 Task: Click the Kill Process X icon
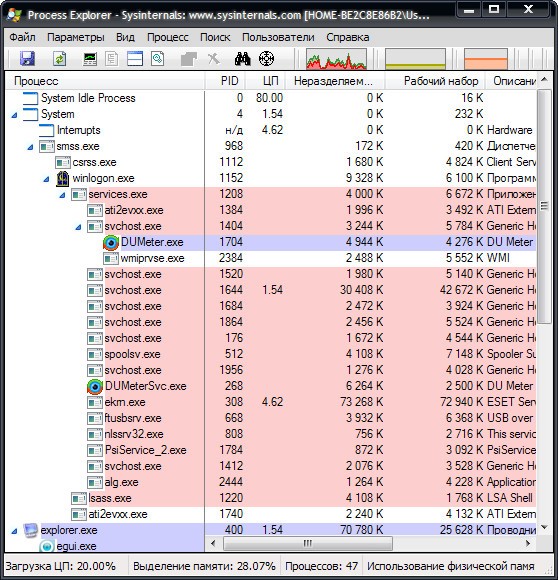tap(213, 58)
